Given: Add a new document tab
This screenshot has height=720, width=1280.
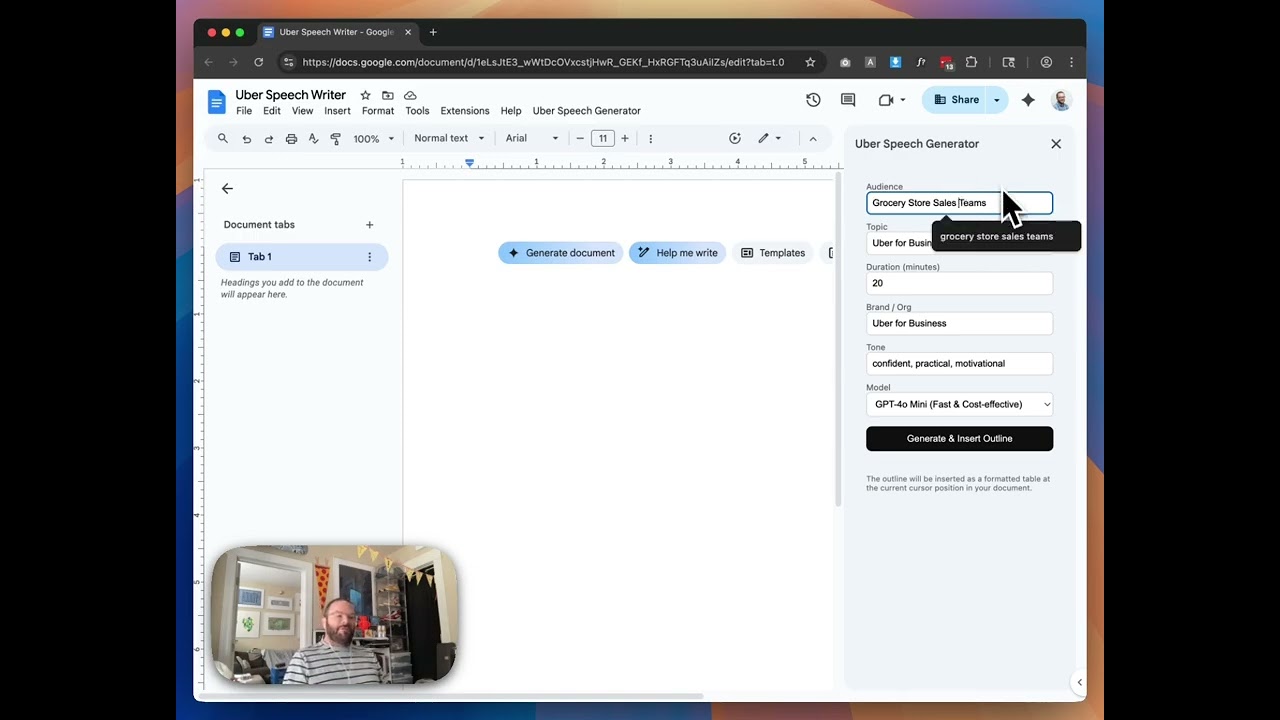Looking at the screenshot, I should (x=369, y=225).
